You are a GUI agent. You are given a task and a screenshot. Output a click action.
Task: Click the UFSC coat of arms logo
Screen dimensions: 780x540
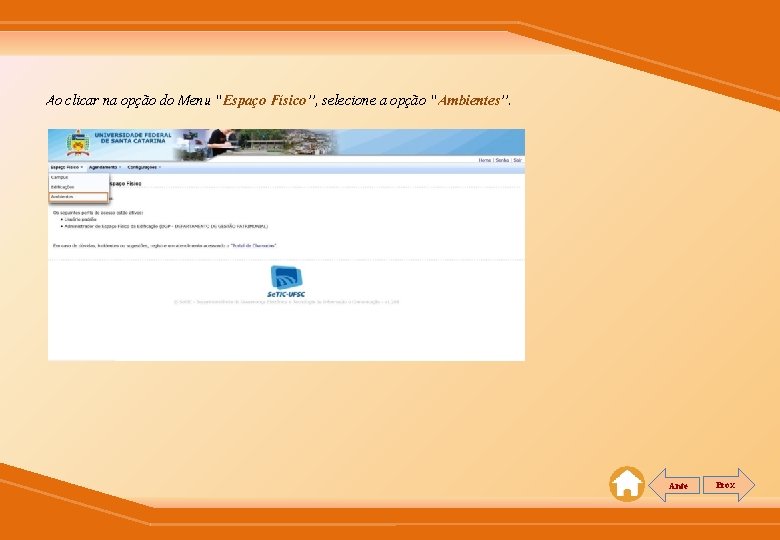(x=78, y=143)
